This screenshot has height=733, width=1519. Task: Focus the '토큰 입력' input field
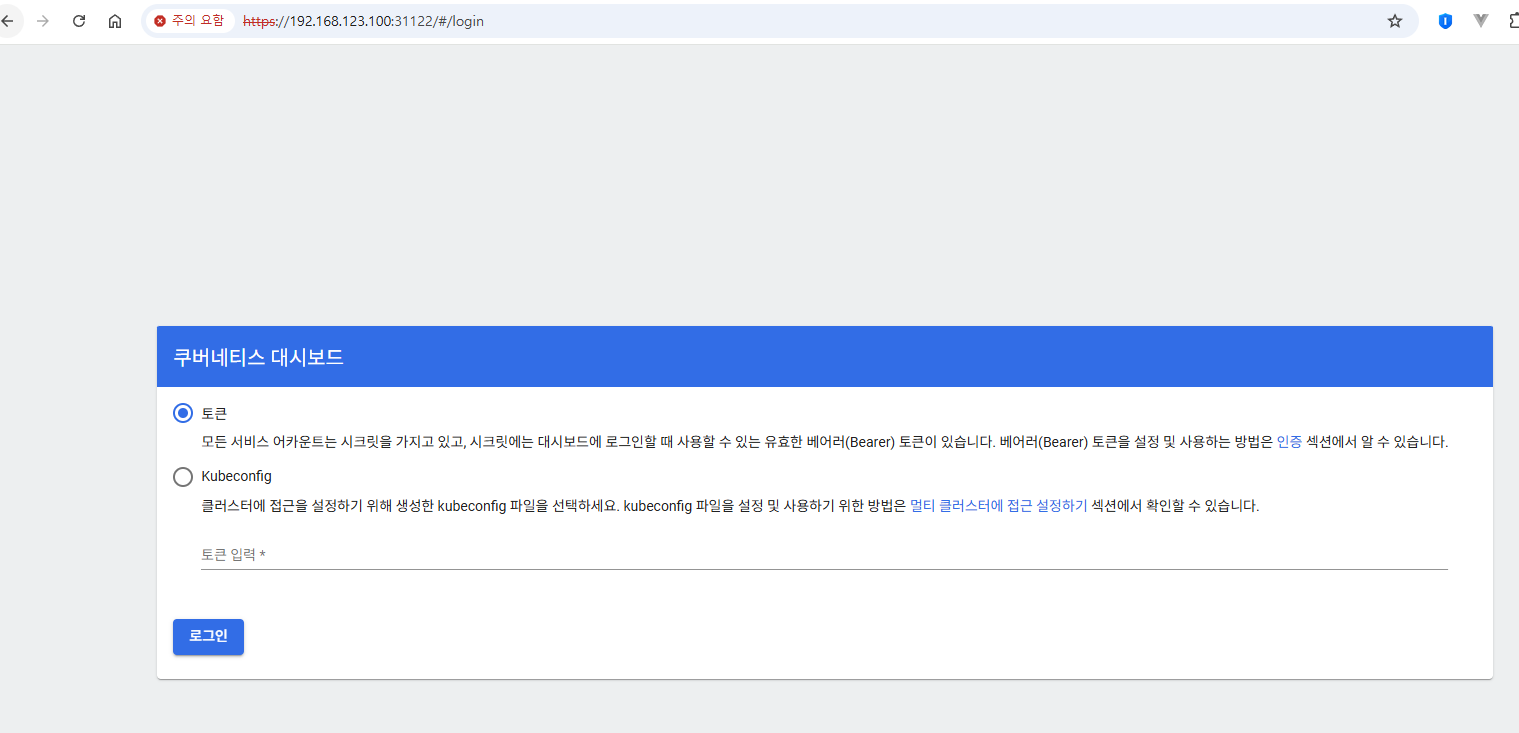[824, 554]
